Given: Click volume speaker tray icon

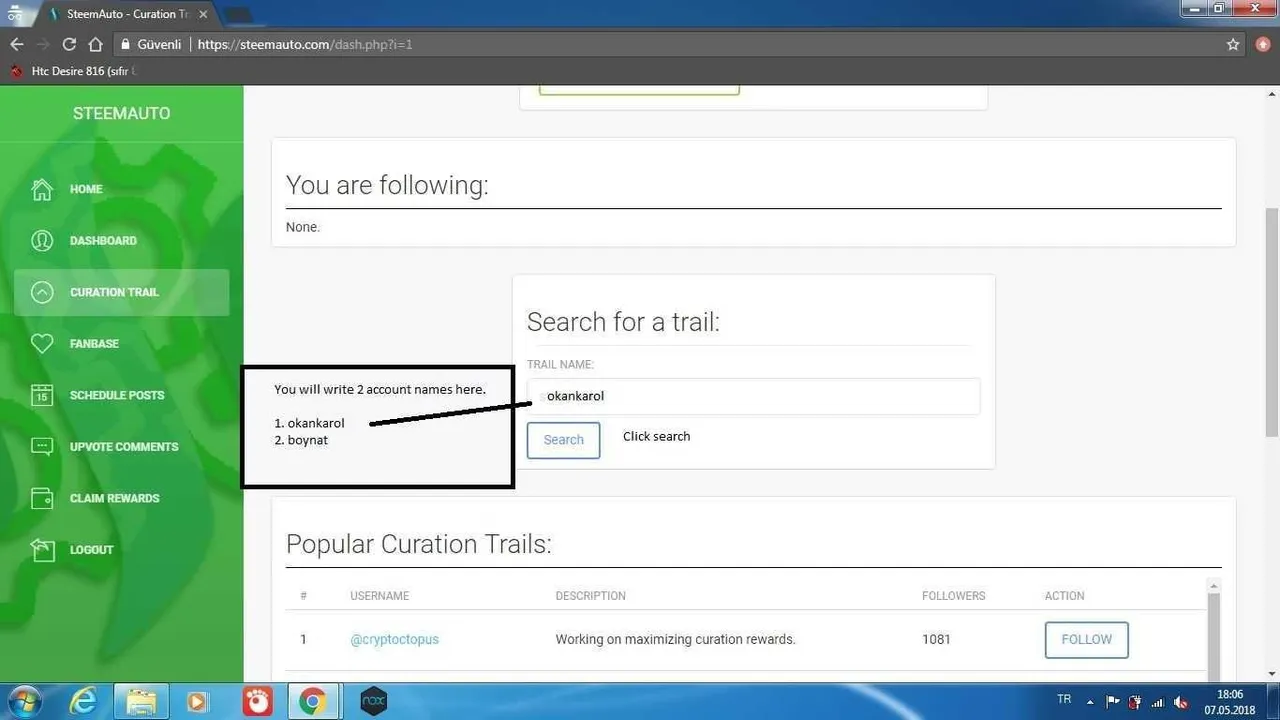Looking at the screenshot, I should [1181, 702].
